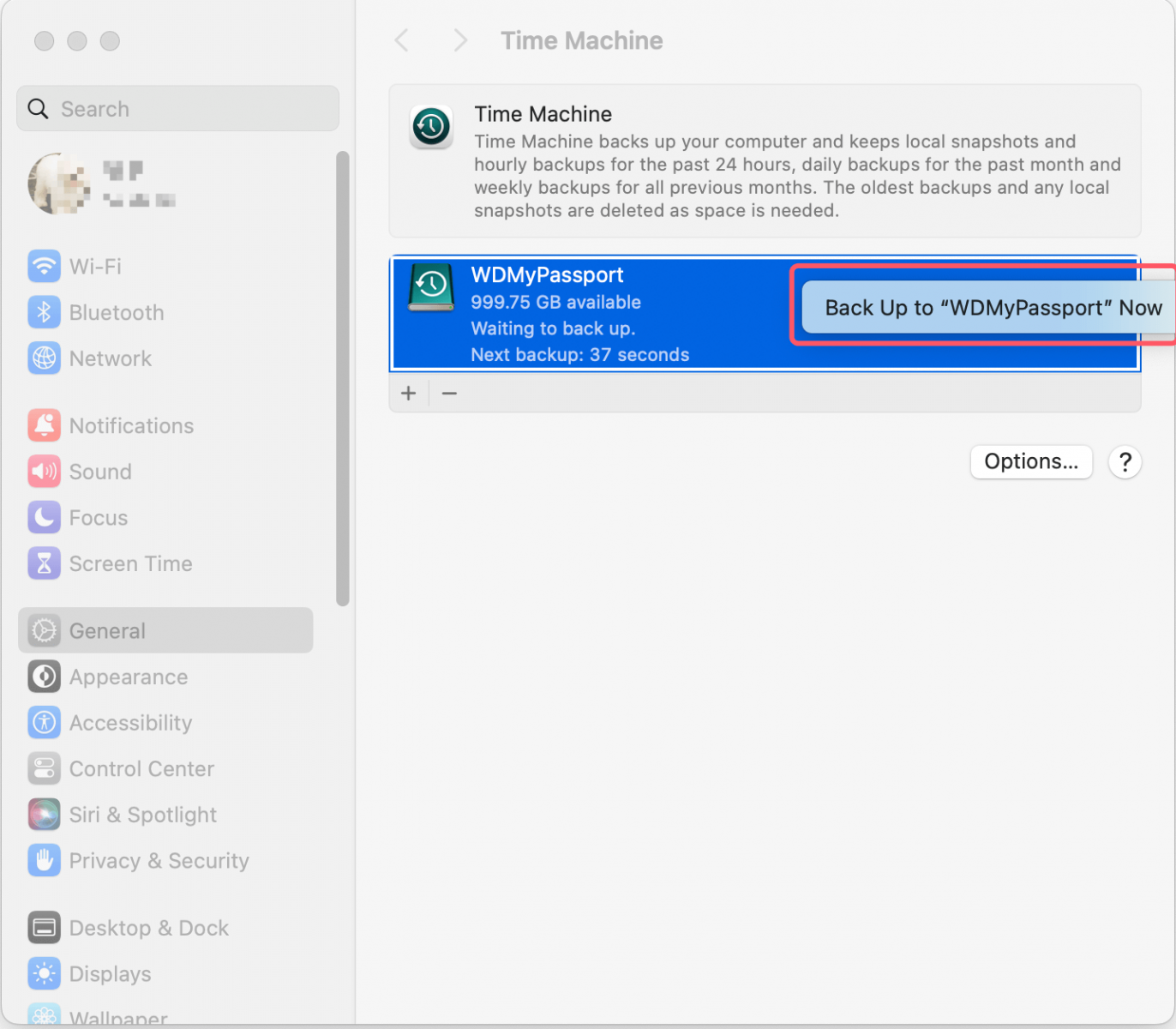Add a new backup disk with plus button

point(408,393)
